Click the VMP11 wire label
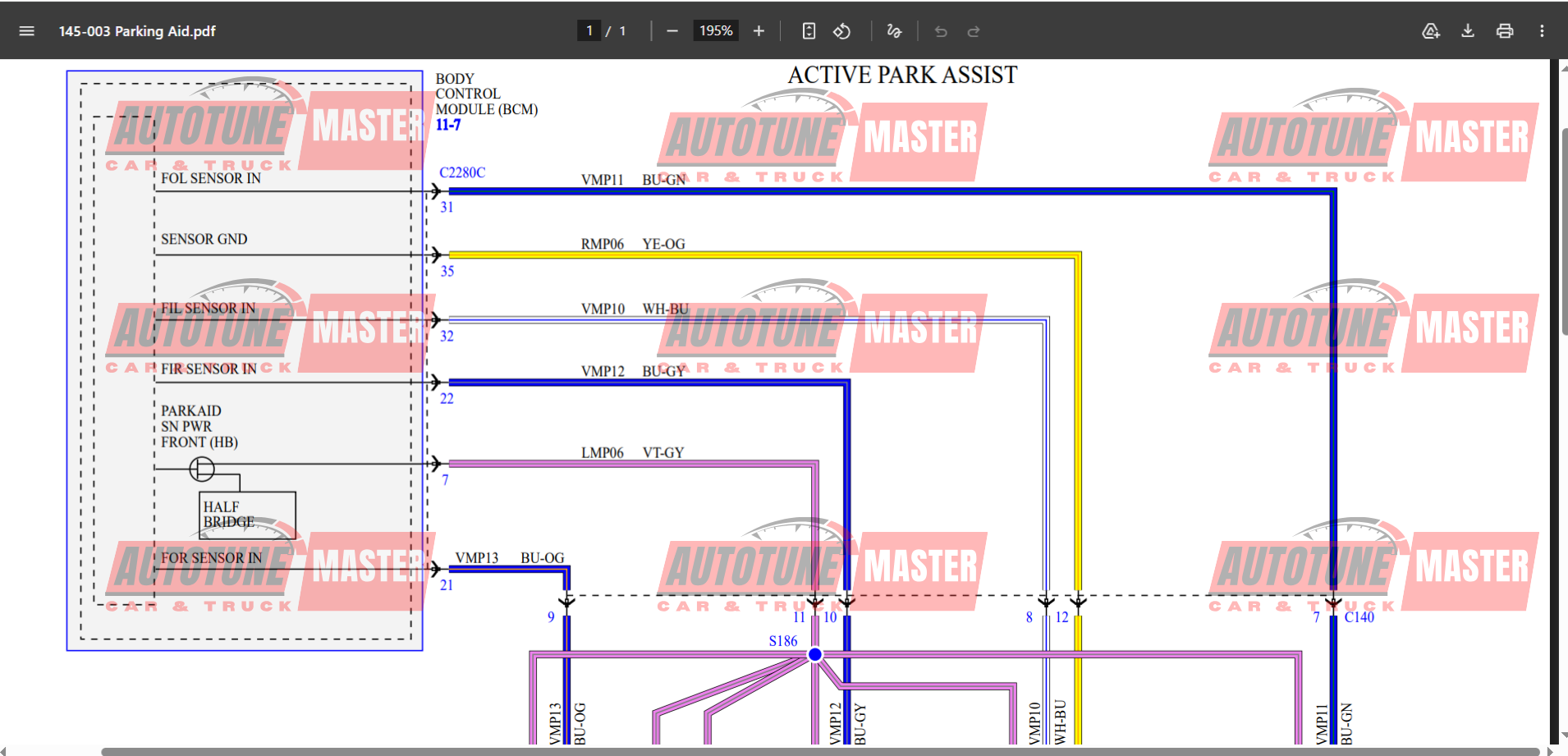The image size is (1568, 756). click(x=603, y=180)
